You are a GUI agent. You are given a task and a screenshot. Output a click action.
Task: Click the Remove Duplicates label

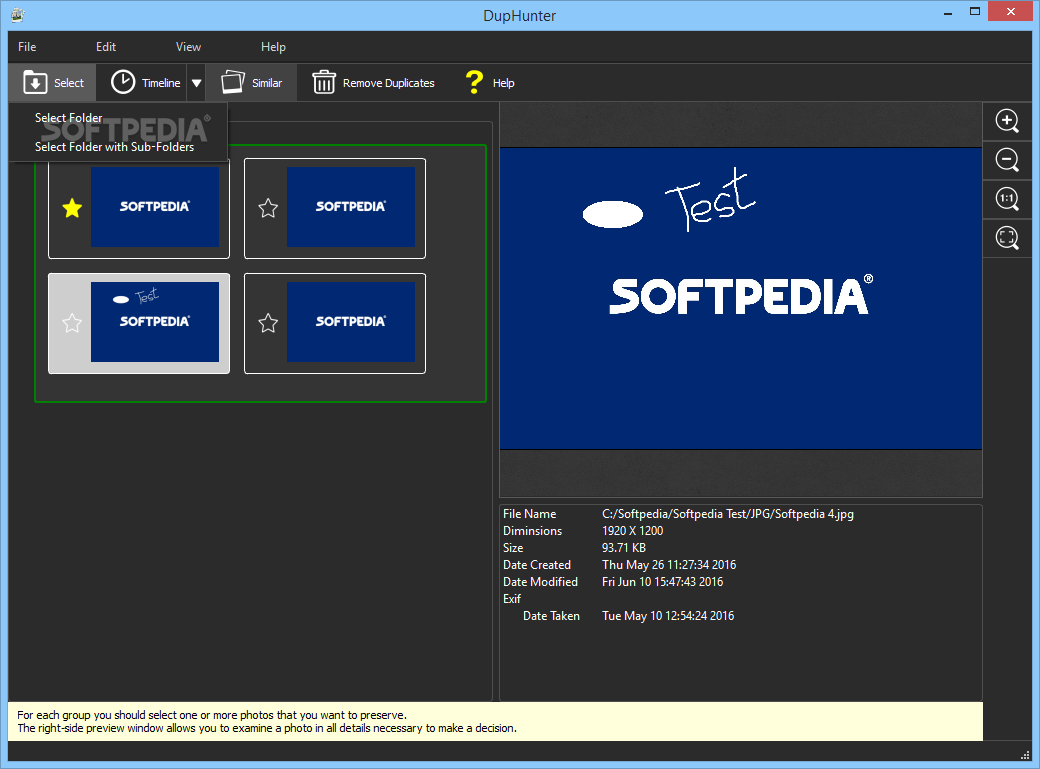[x=389, y=83]
